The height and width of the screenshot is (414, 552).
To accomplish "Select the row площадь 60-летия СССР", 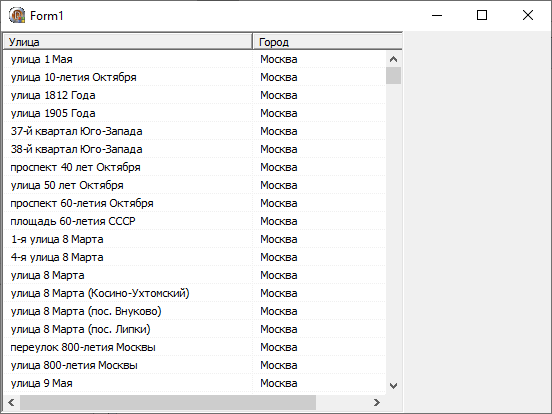I will [195, 221].
